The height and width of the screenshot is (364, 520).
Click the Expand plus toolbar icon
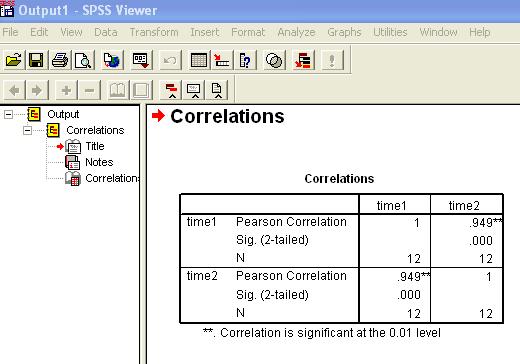pyautogui.click(x=66, y=90)
